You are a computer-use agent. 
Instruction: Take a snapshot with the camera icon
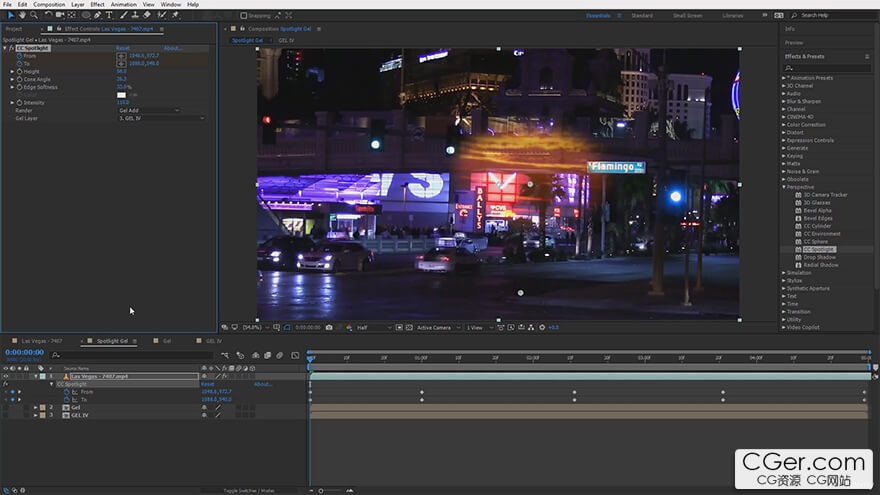pyautogui.click(x=329, y=327)
